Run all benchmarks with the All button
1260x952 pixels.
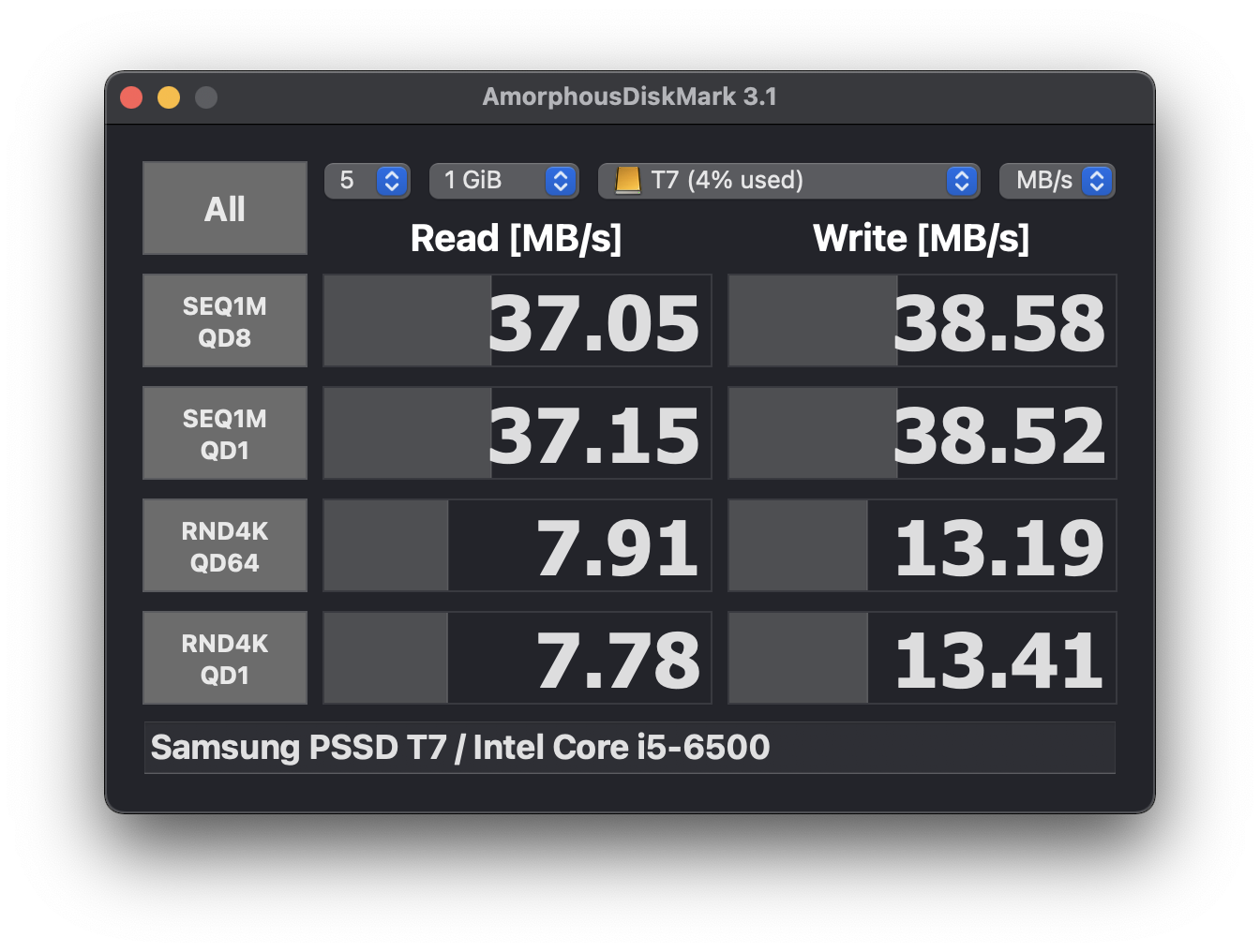[225, 208]
